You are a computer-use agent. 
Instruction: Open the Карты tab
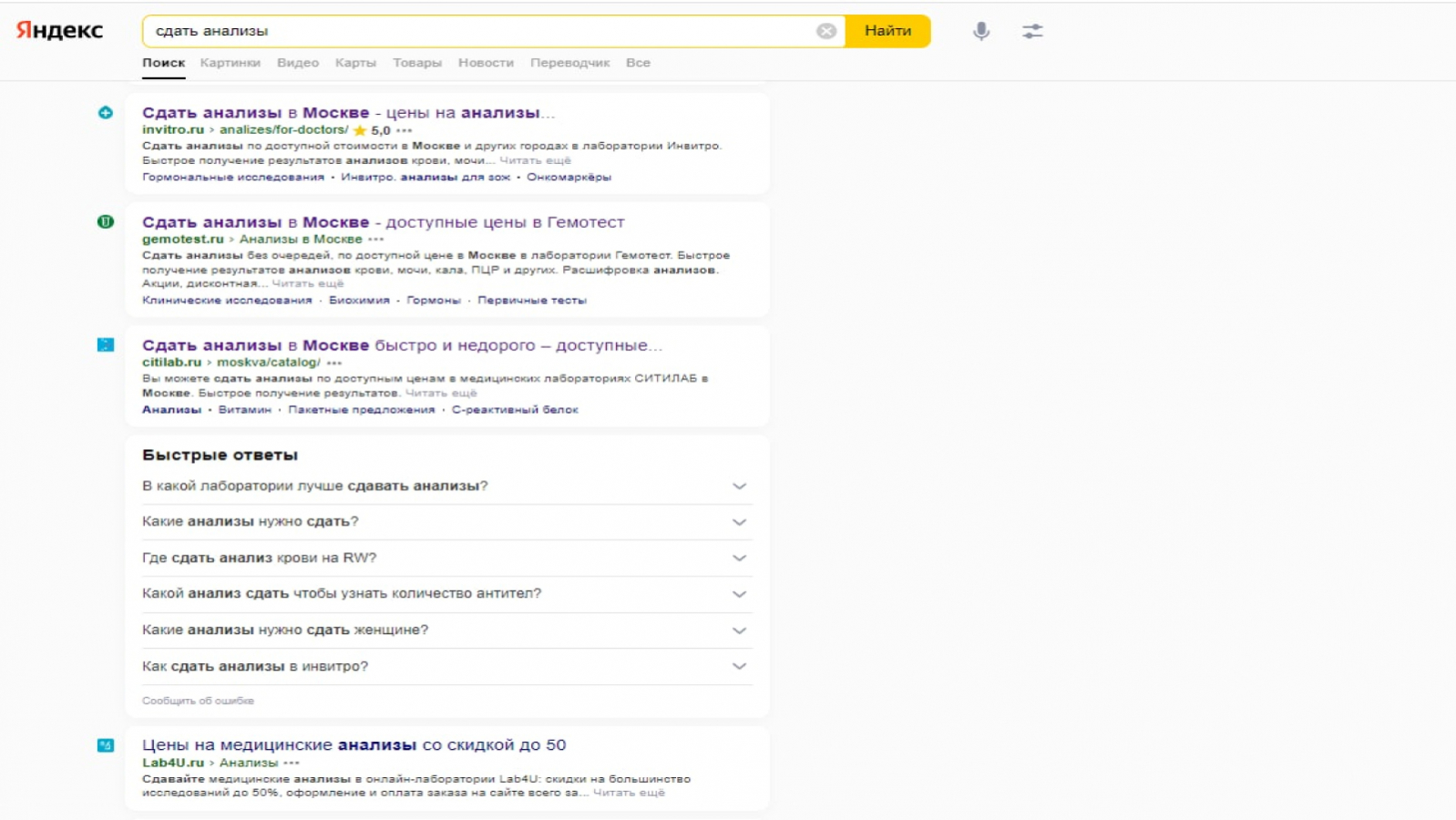click(355, 63)
